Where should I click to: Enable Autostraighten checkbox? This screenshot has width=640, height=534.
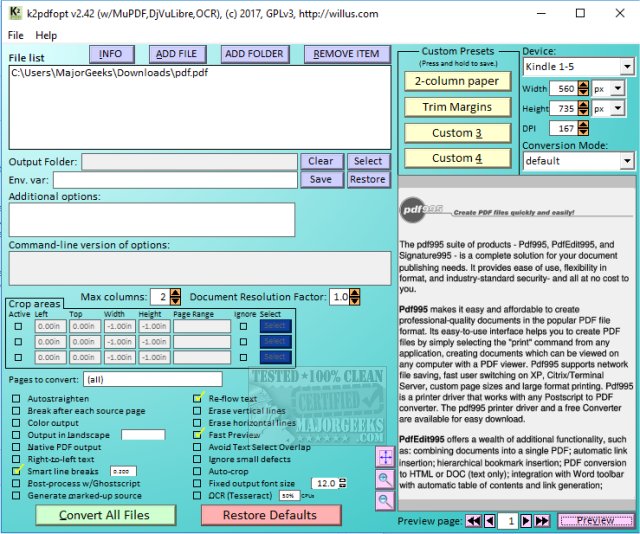(16, 398)
